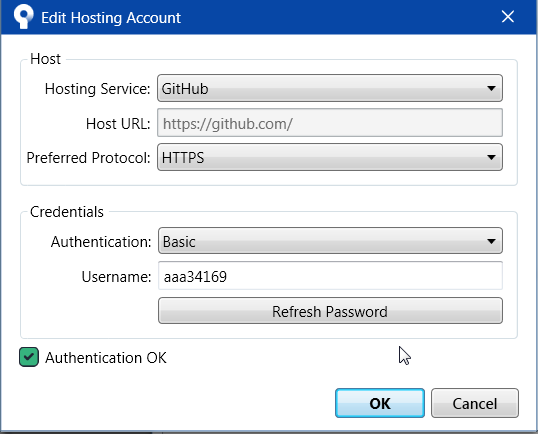This screenshot has width=538, height=434.
Task: Click the Authentication OK status text
Action: (x=106, y=357)
